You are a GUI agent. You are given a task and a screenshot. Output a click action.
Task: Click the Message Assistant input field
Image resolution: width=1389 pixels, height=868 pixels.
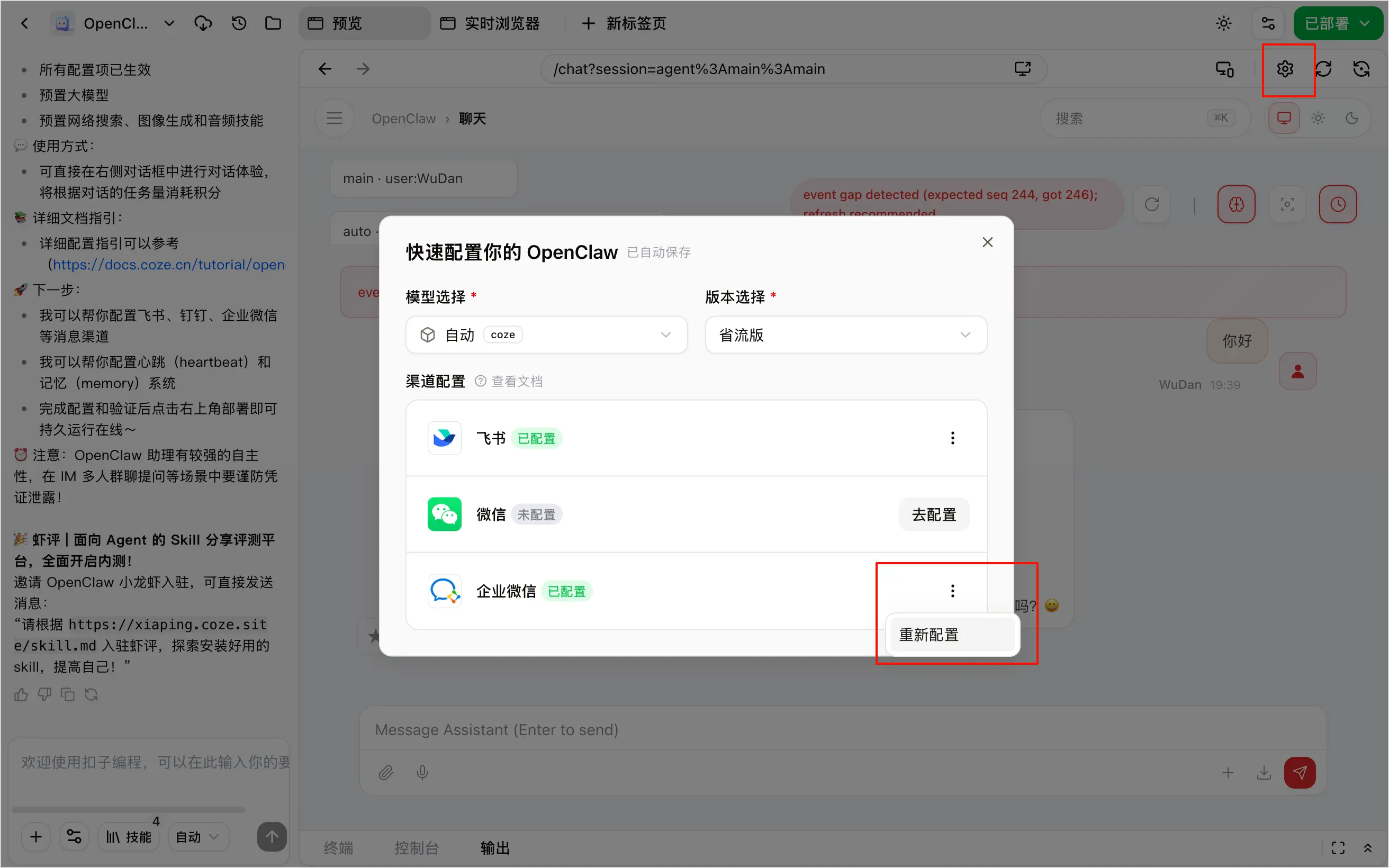click(x=843, y=730)
